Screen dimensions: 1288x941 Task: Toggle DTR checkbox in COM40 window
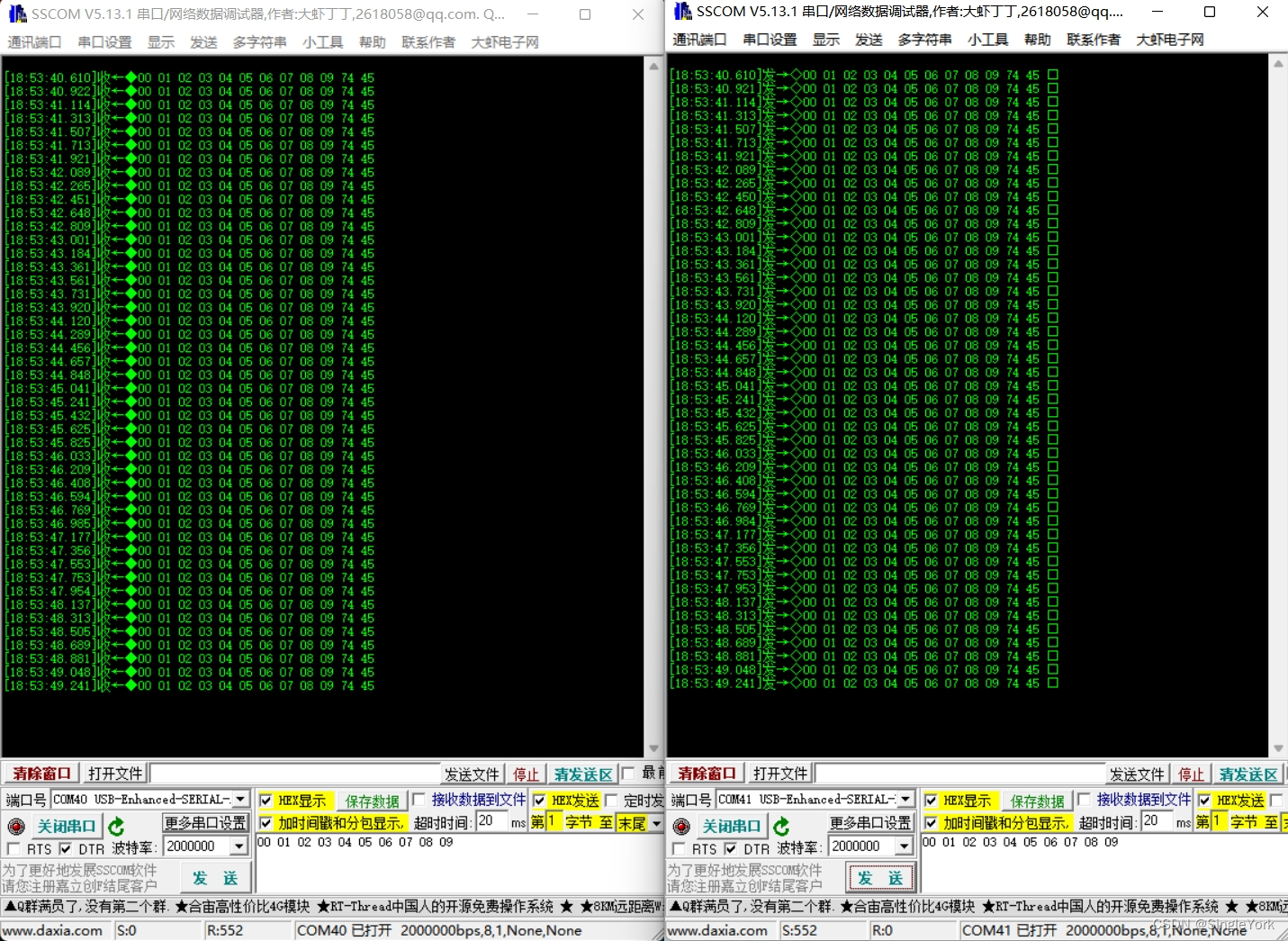[65, 848]
